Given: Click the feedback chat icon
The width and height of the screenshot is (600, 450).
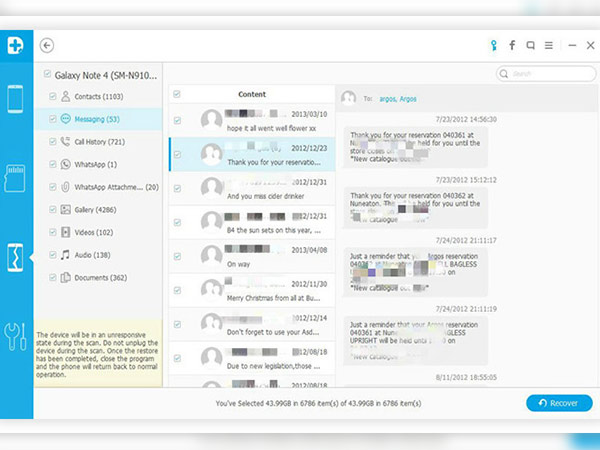Looking at the screenshot, I should pos(531,45).
